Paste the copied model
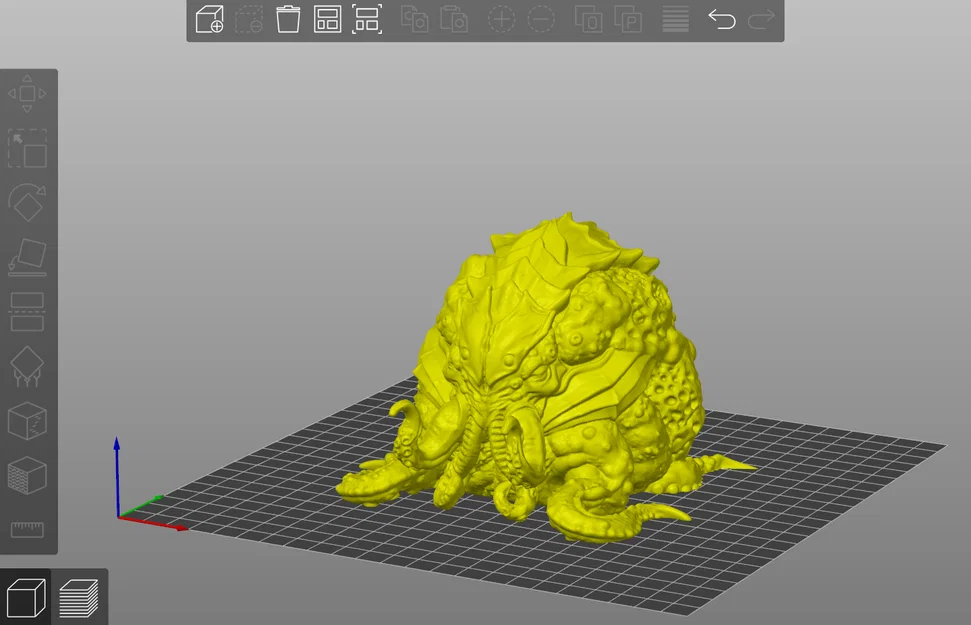The width and height of the screenshot is (971, 625). coord(455,19)
